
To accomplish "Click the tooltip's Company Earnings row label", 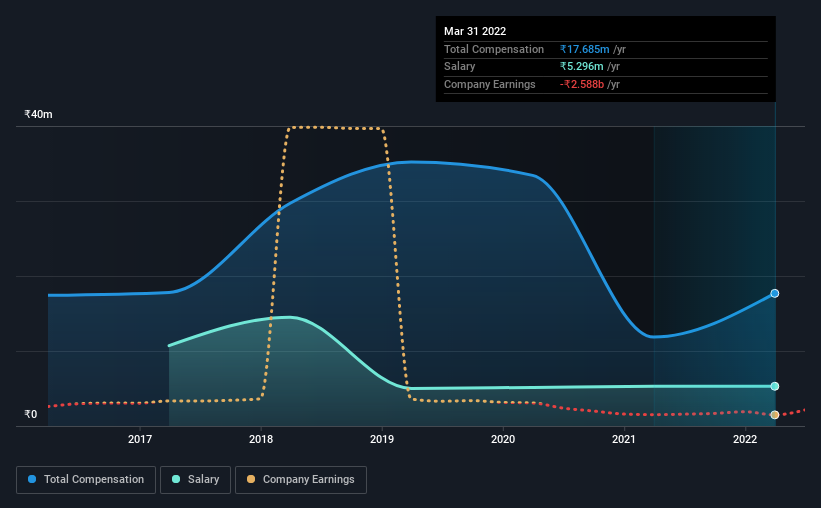I will tap(490, 84).
